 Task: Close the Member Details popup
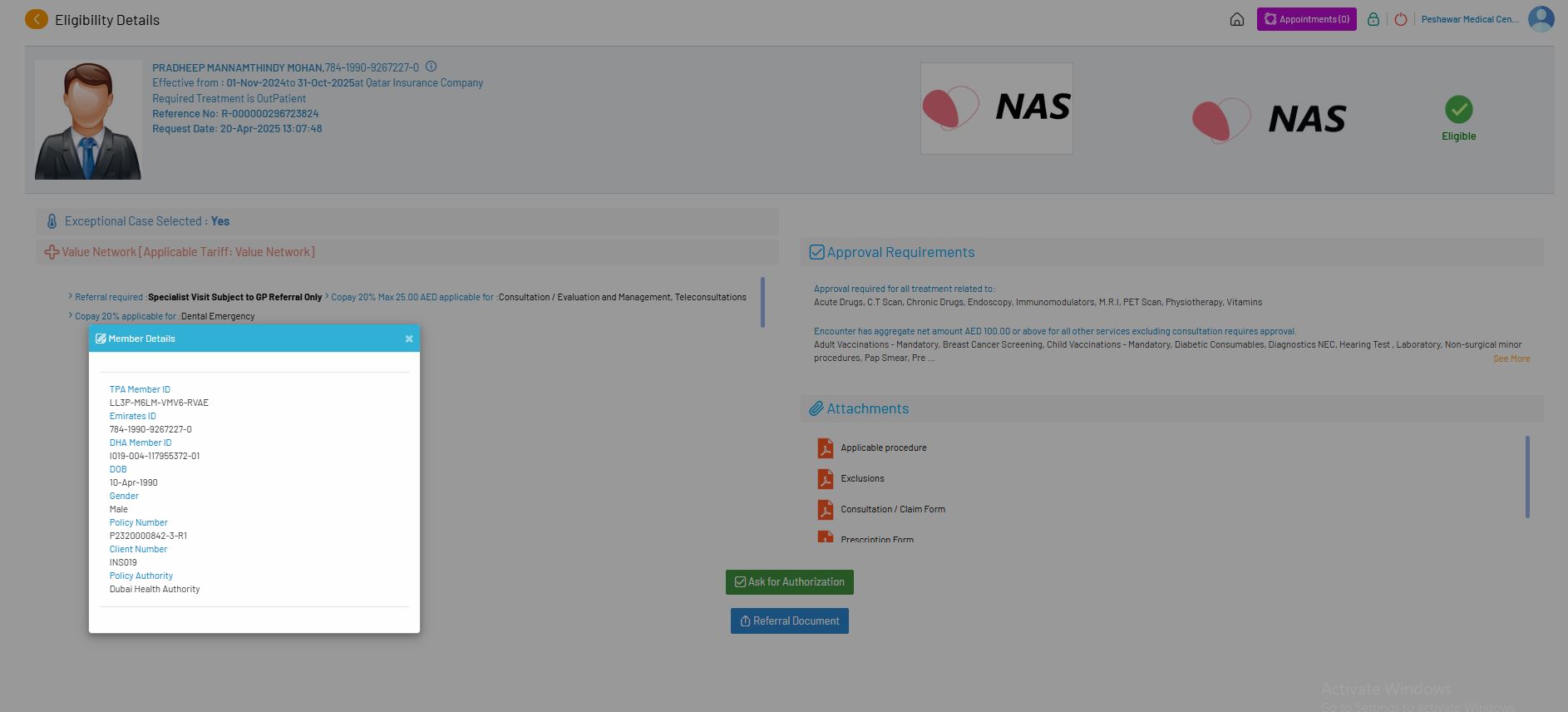(x=408, y=339)
